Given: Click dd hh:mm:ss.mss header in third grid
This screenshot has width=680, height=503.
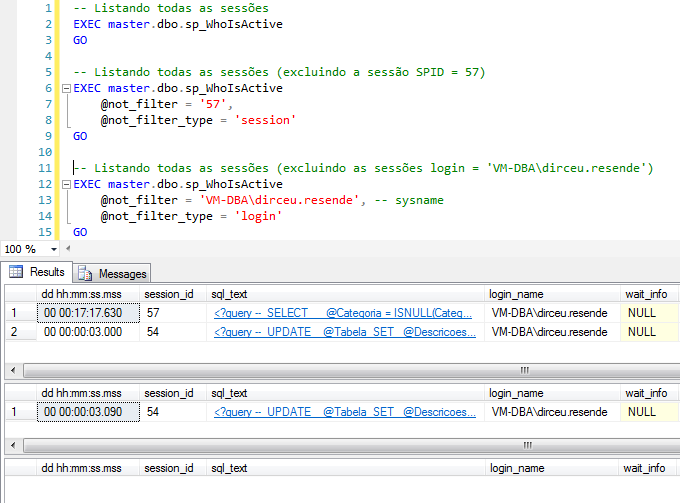Looking at the screenshot, I should point(88,468).
